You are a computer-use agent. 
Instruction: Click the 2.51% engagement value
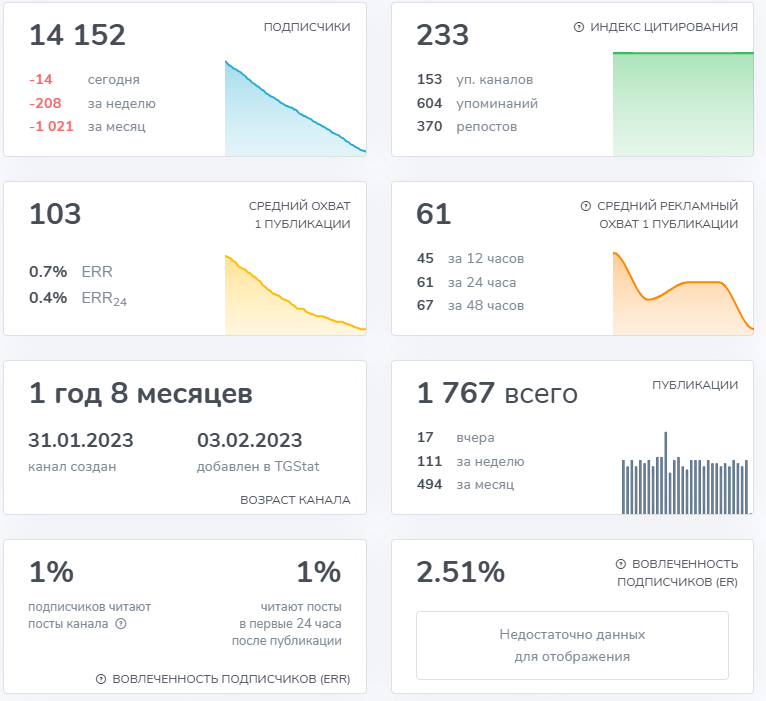(461, 572)
